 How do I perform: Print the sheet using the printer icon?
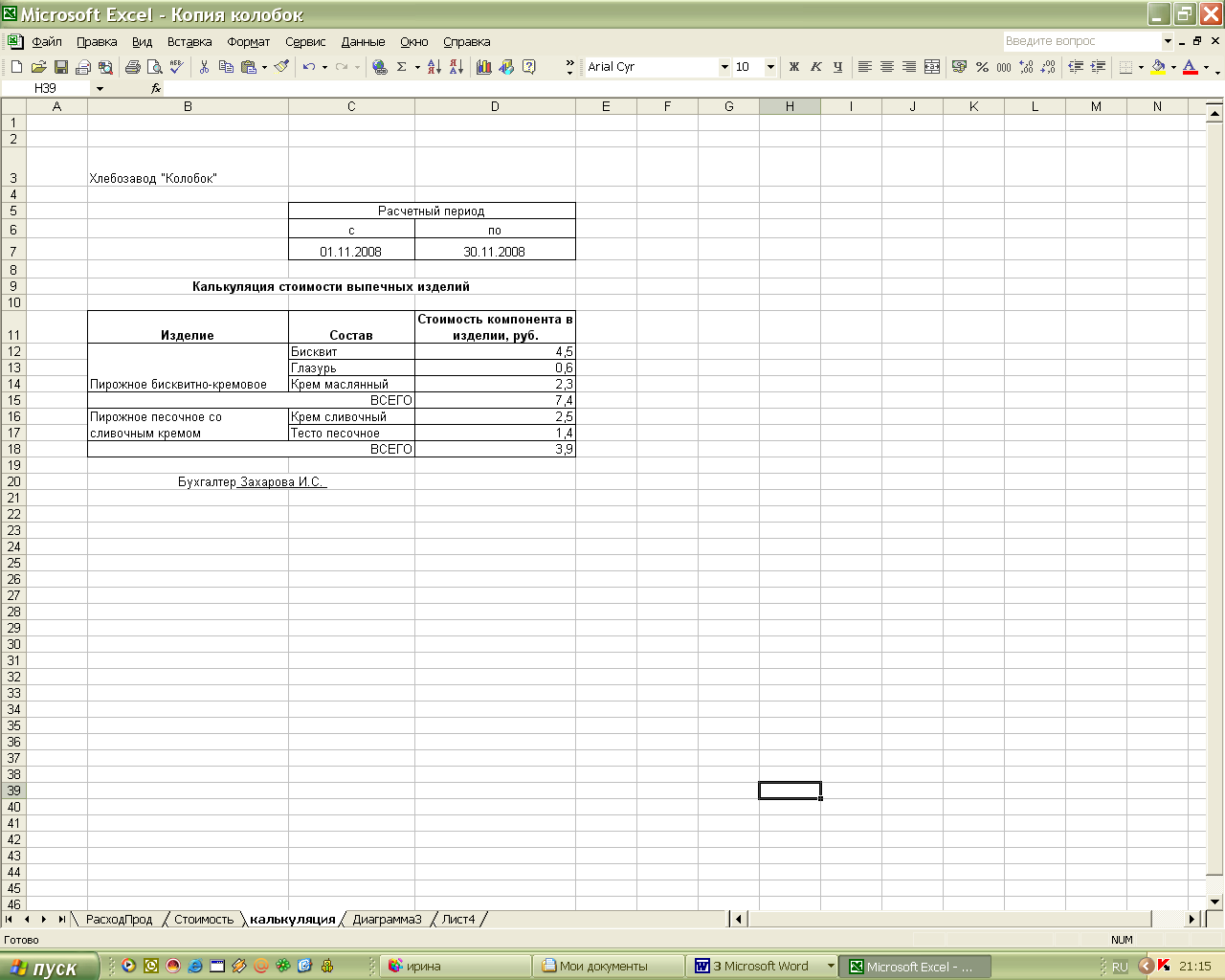point(133,67)
